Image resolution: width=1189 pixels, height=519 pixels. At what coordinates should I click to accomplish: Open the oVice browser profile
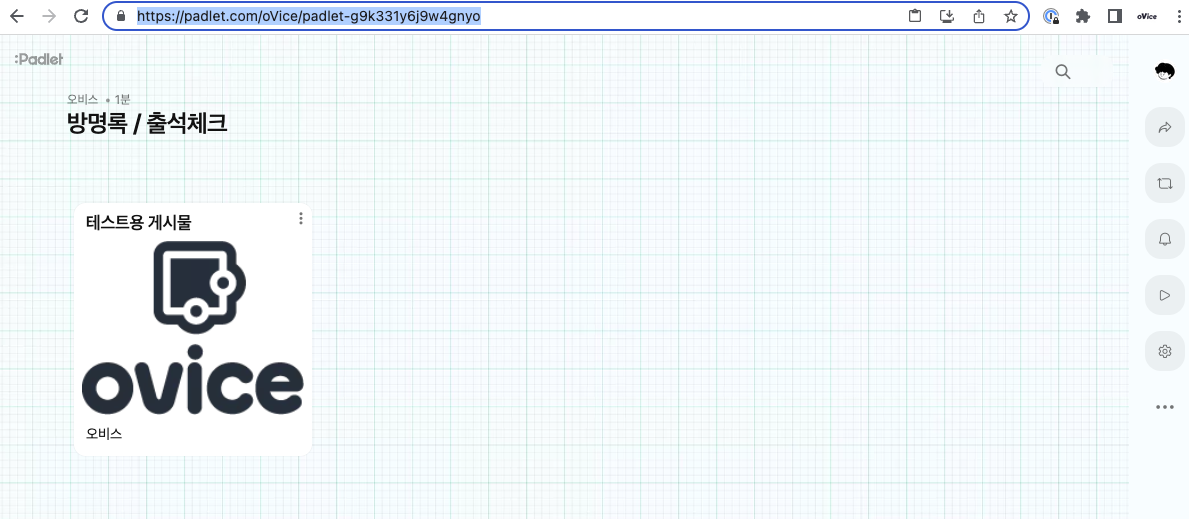click(1147, 16)
